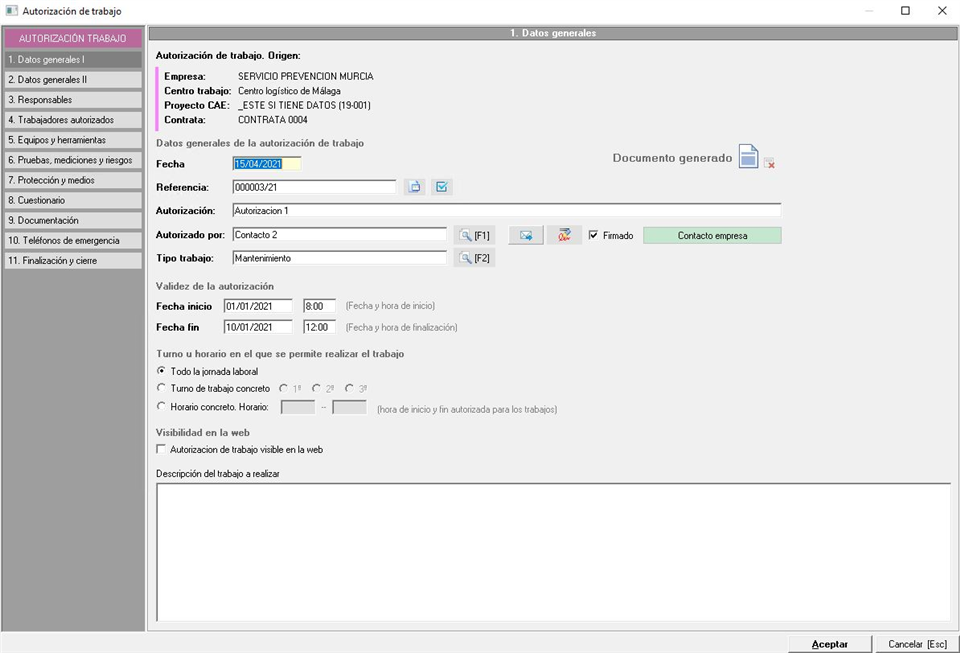Screen dimensions: 960x653
Task: Open the Tipo trabajo lookup with the F2 button
Action: [x=474, y=258]
